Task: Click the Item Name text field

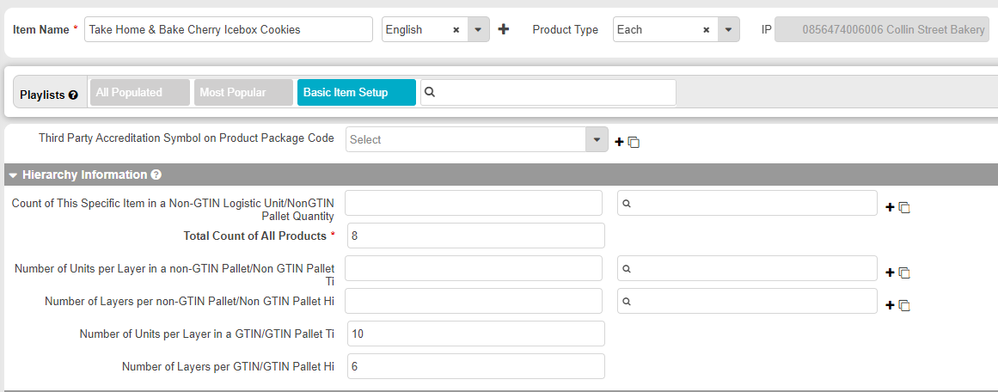Action: tap(228, 29)
